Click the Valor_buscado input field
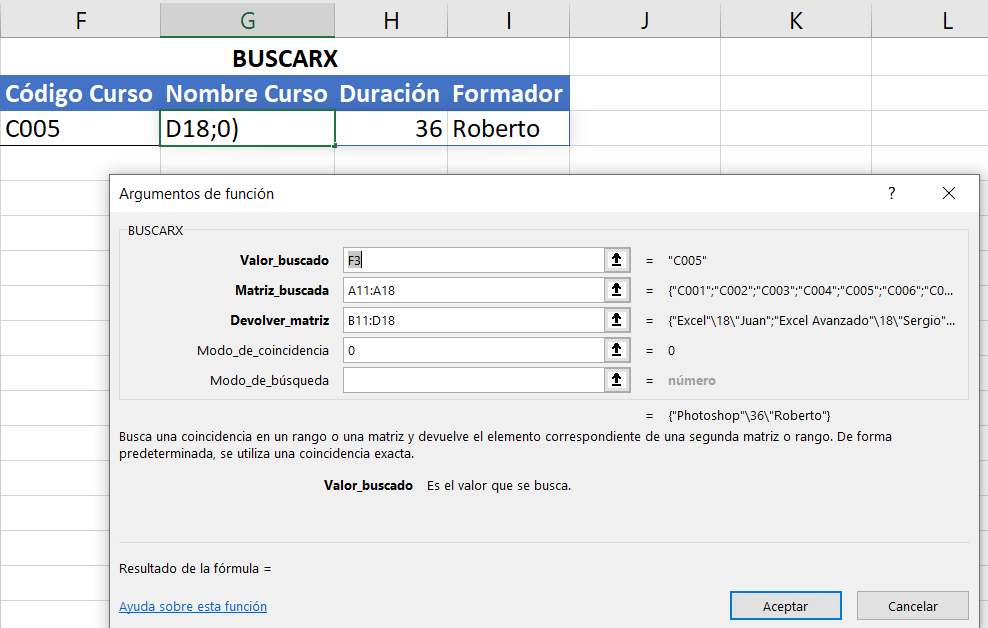Image resolution: width=988 pixels, height=628 pixels. pos(473,260)
